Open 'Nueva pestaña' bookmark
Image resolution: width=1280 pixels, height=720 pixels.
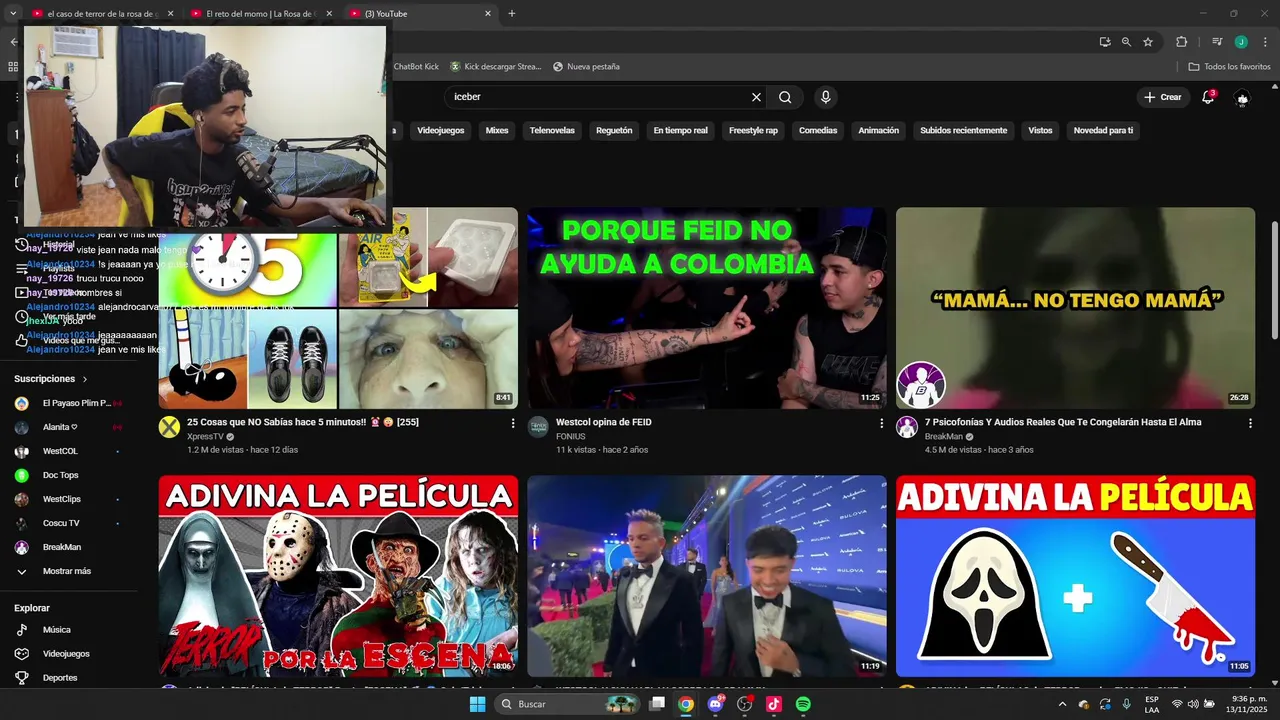(x=586, y=67)
